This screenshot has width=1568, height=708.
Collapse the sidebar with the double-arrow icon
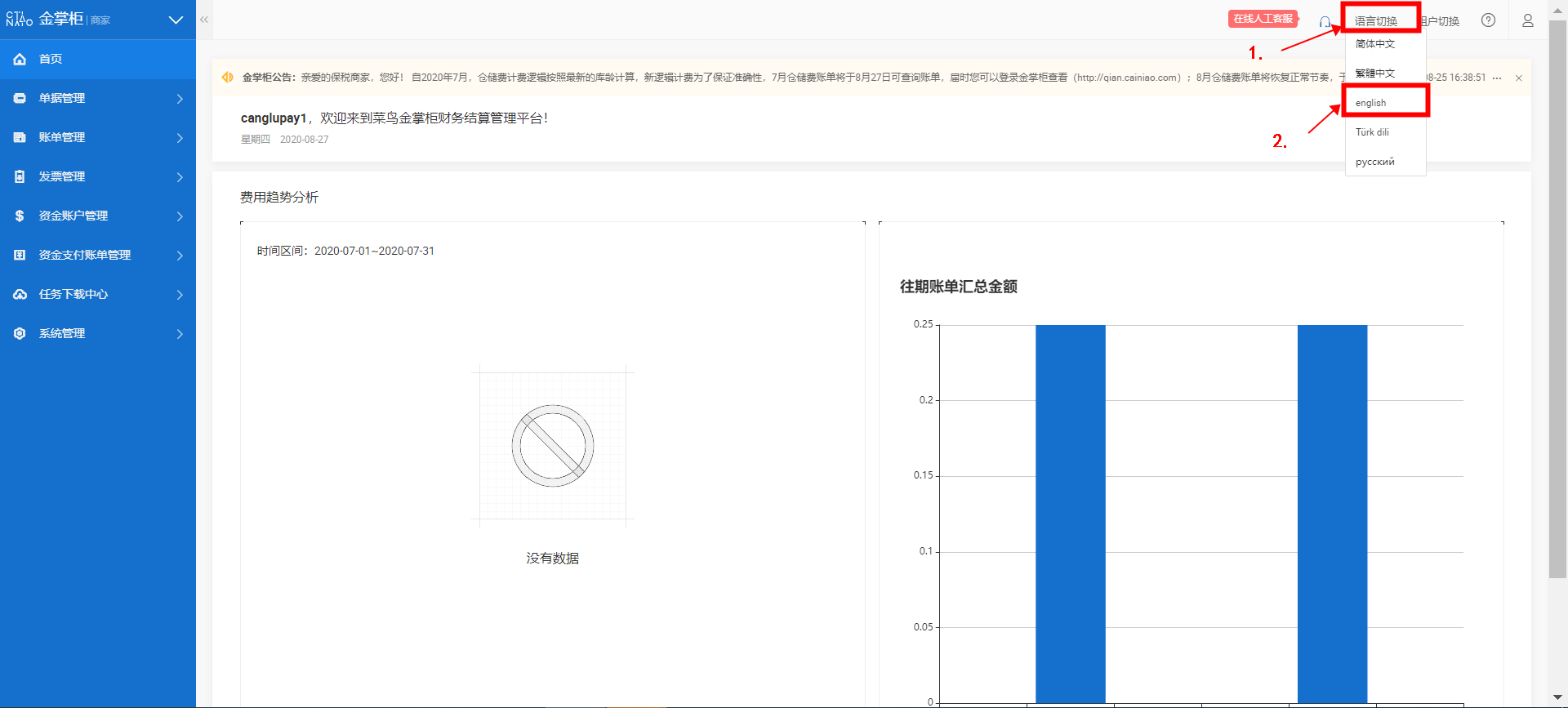pyautogui.click(x=204, y=20)
